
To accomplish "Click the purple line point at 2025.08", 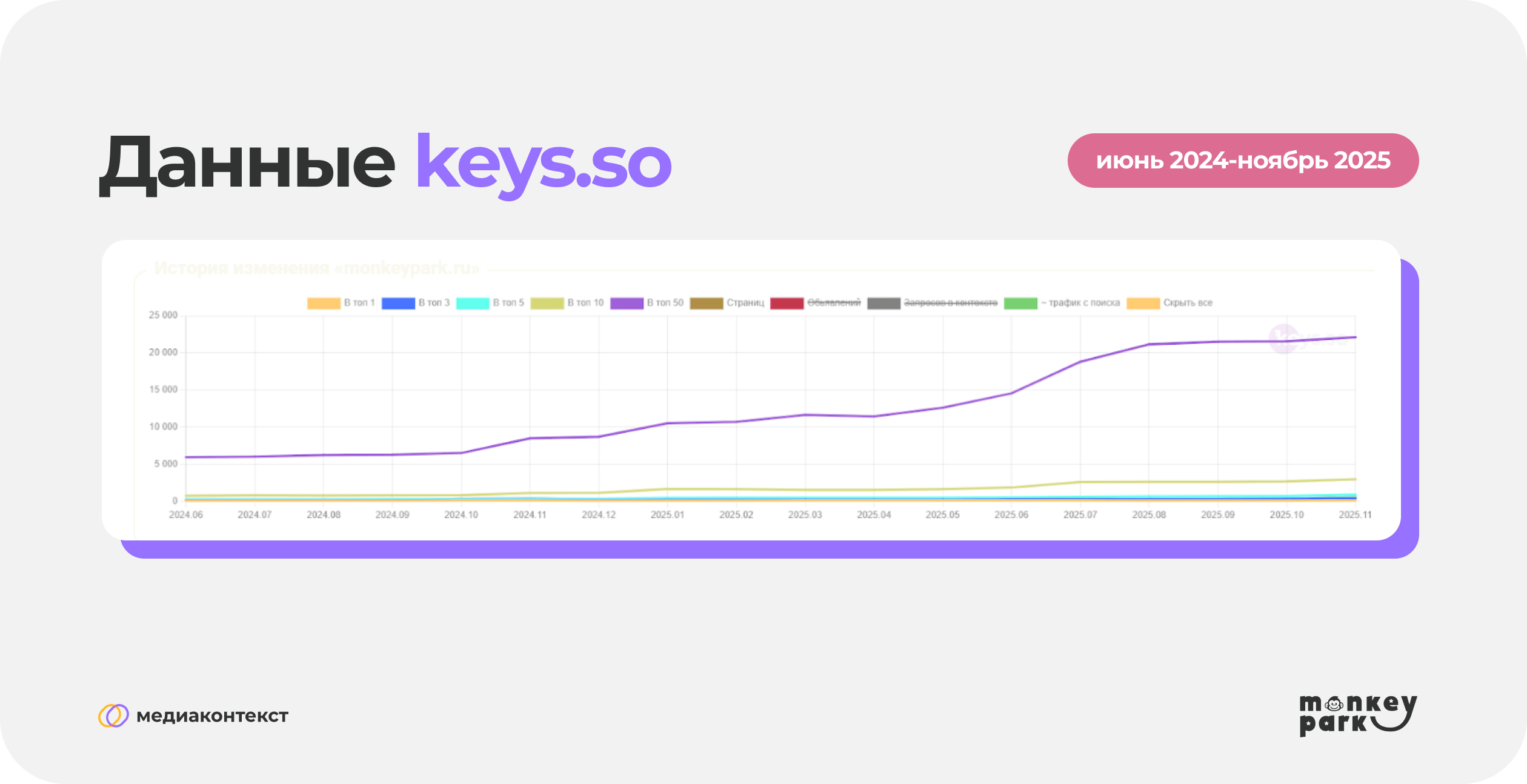I will tap(1148, 344).
